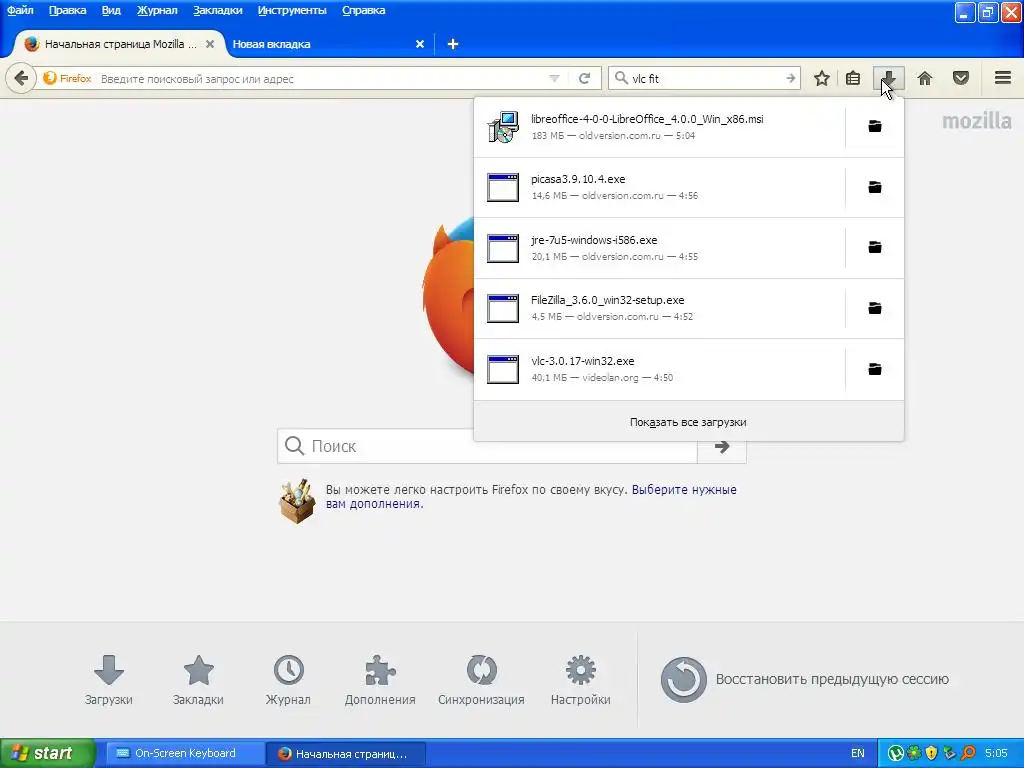The height and width of the screenshot is (768, 1024).
Task: Open folder containing picasa3.9.10.4.exe
Action: click(x=874, y=187)
